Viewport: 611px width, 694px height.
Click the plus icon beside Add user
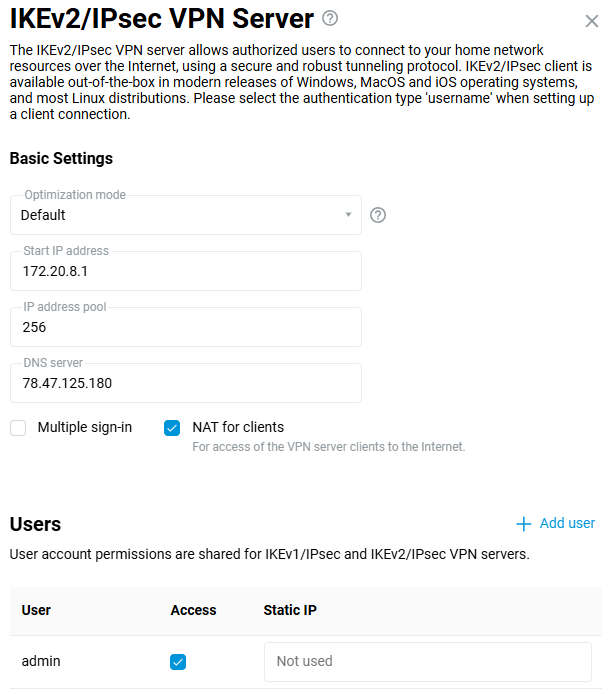tap(523, 524)
